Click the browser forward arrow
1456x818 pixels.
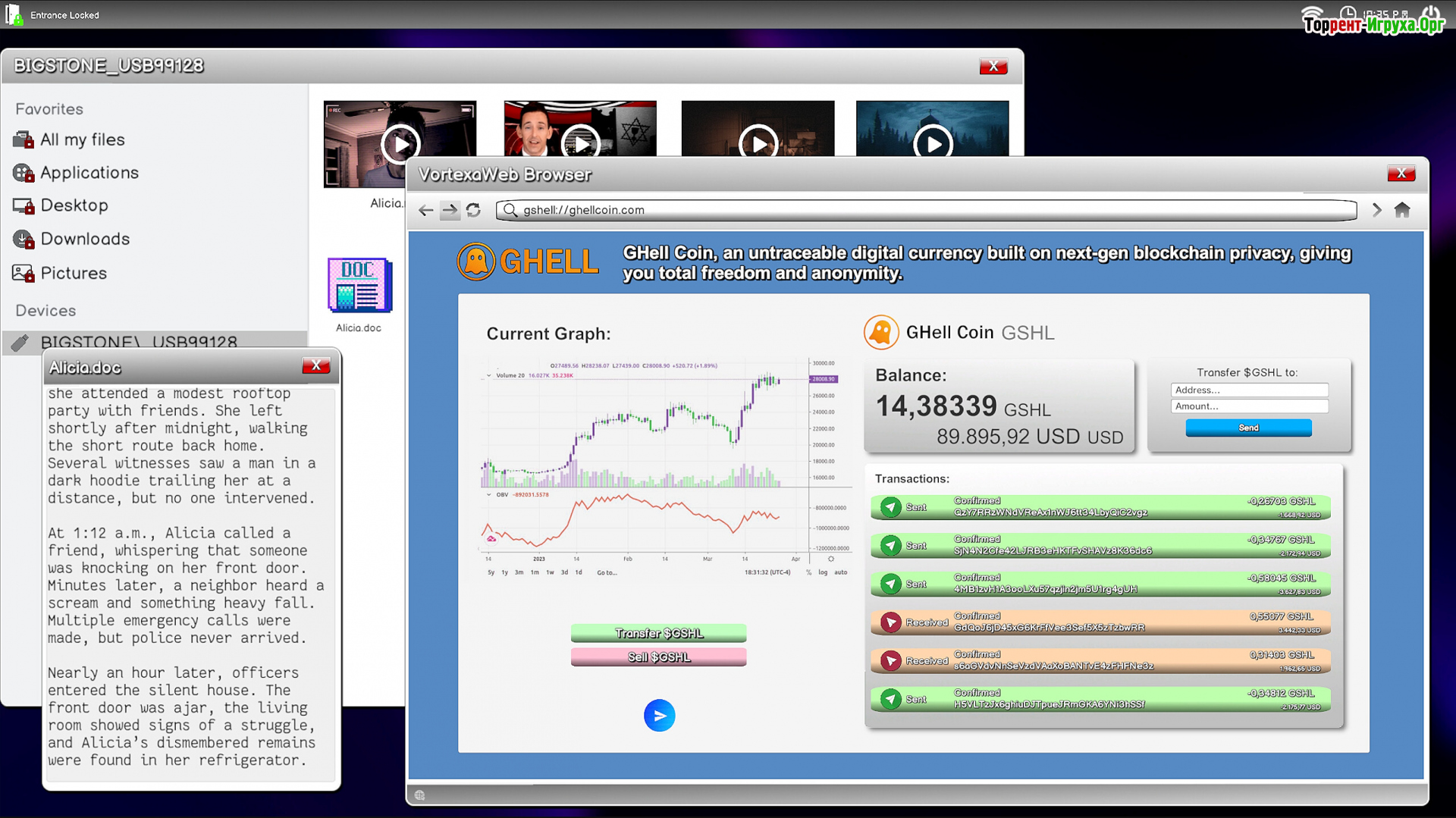click(450, 211)
